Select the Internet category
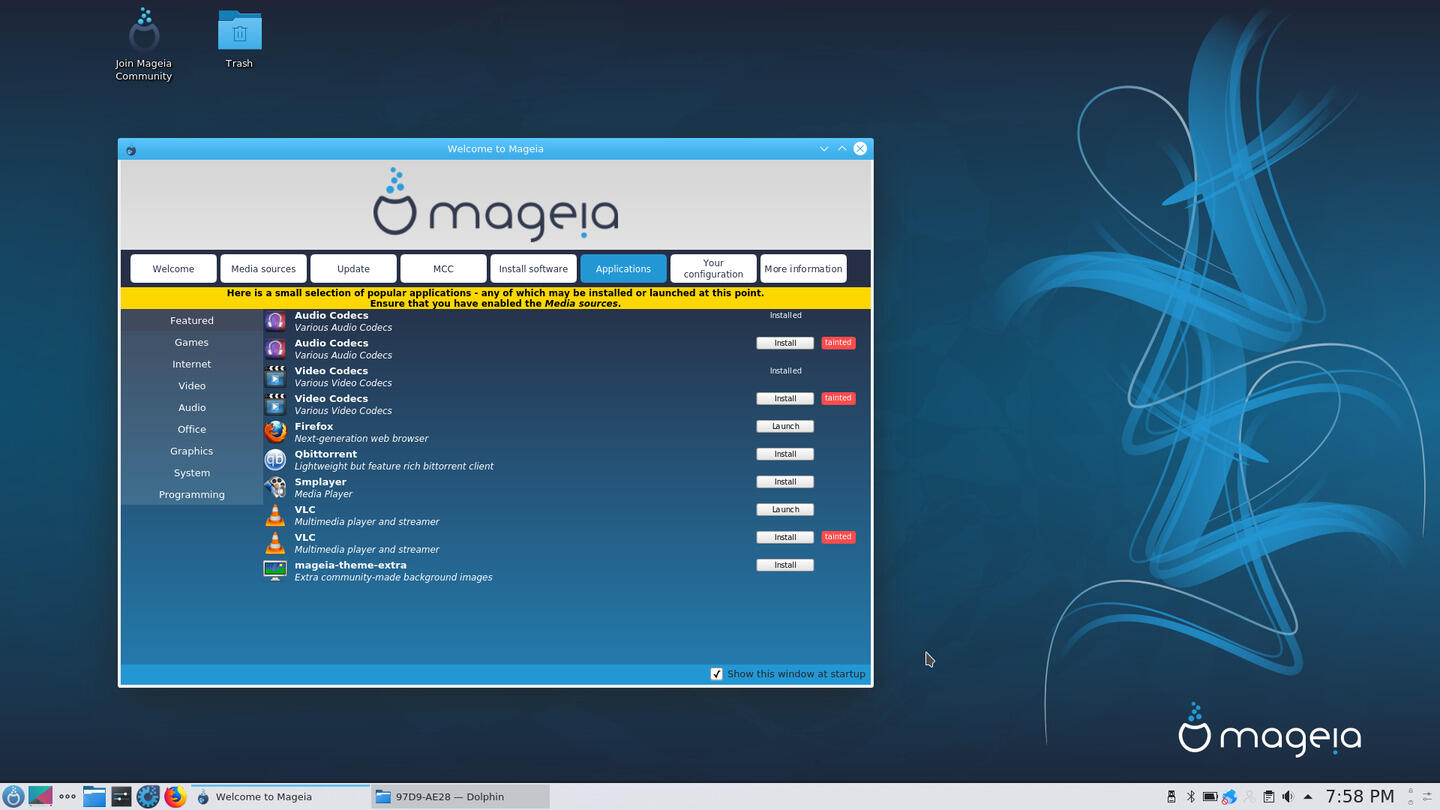 tap(192, 364)
